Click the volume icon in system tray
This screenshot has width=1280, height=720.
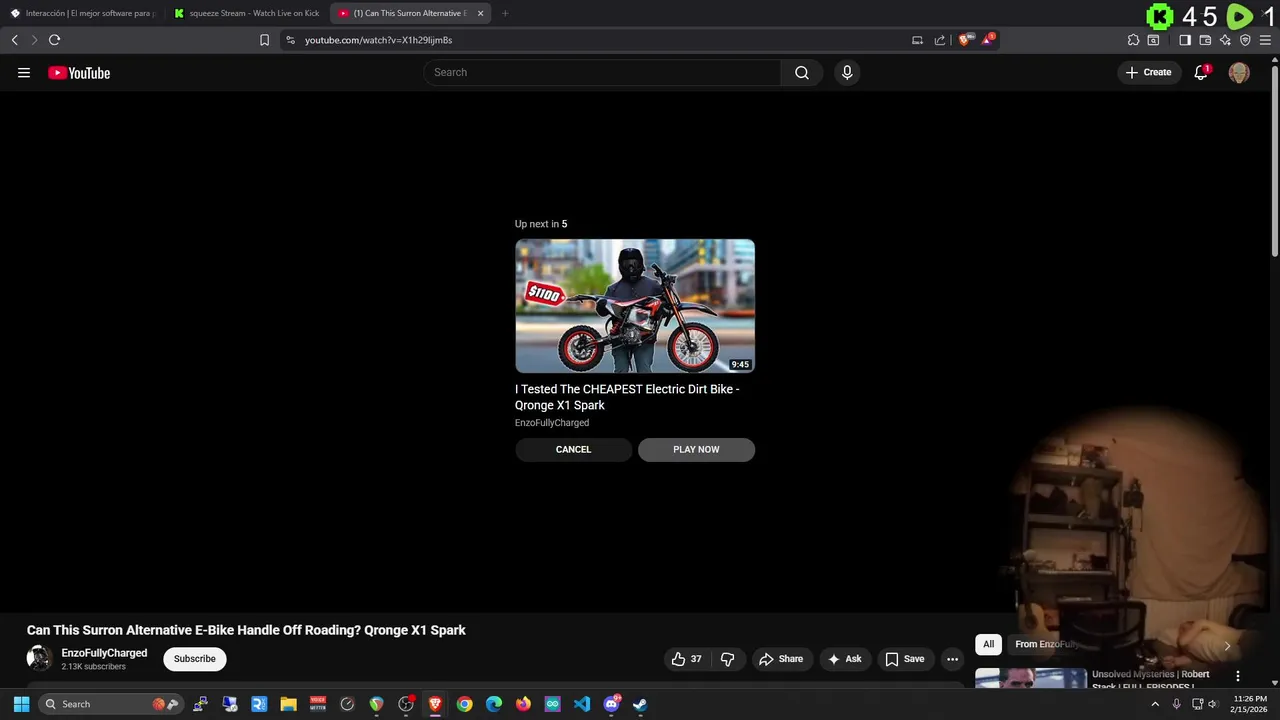(1213, 704)
